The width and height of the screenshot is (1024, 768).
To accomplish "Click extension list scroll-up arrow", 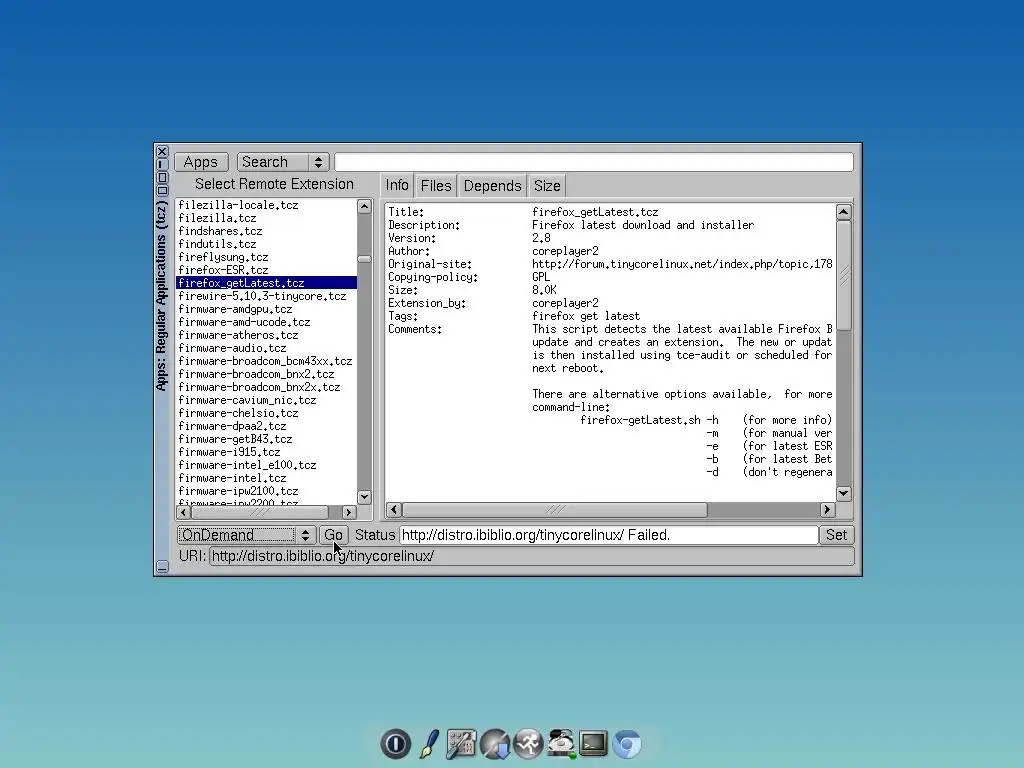I will pyautogui.click(x=364, y=206).
